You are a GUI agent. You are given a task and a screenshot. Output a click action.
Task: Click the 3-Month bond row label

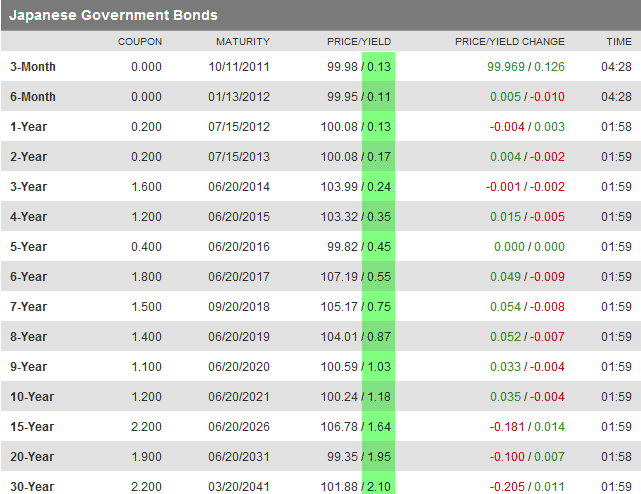click(x=33, y=67)
